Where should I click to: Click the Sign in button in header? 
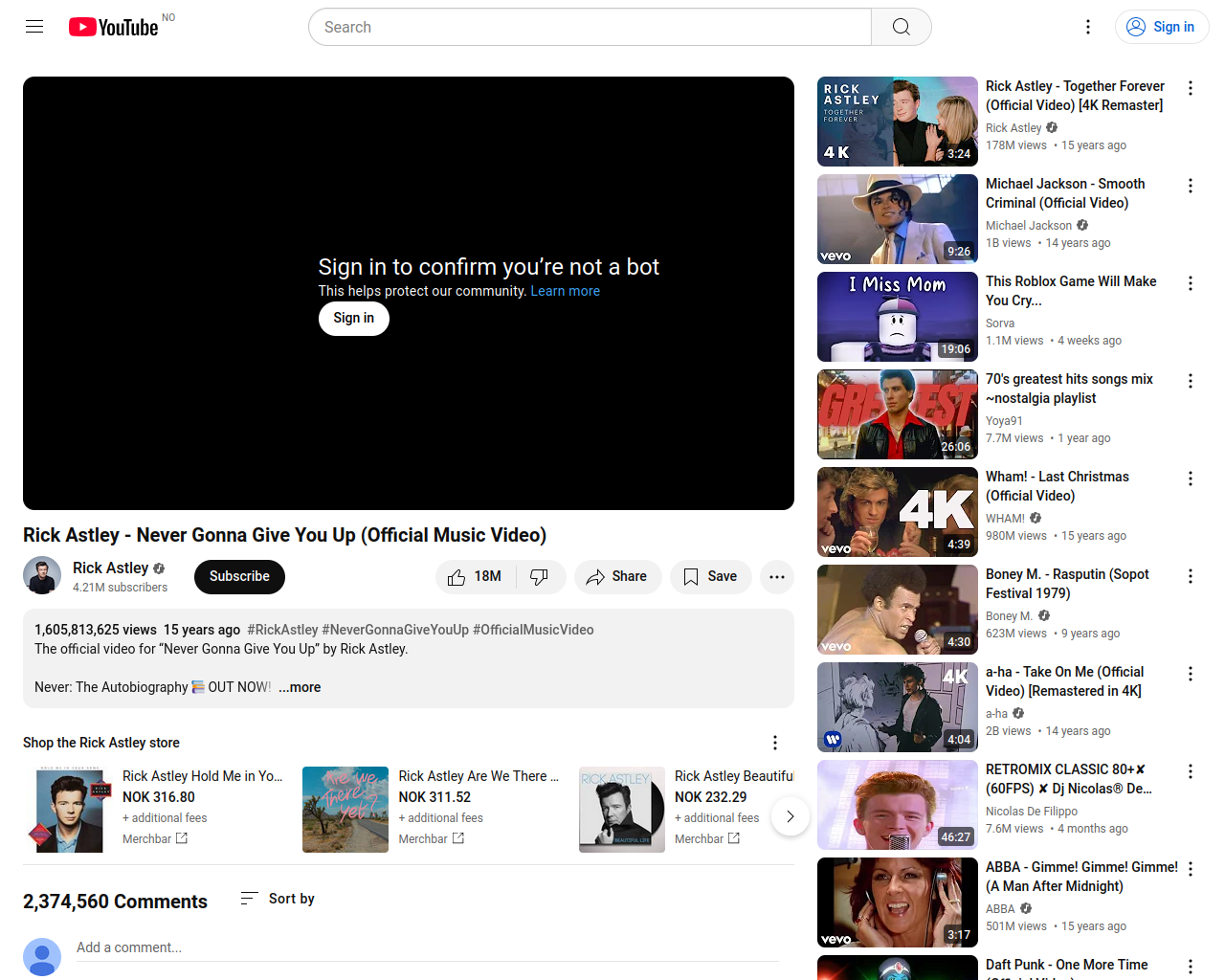1162,27
